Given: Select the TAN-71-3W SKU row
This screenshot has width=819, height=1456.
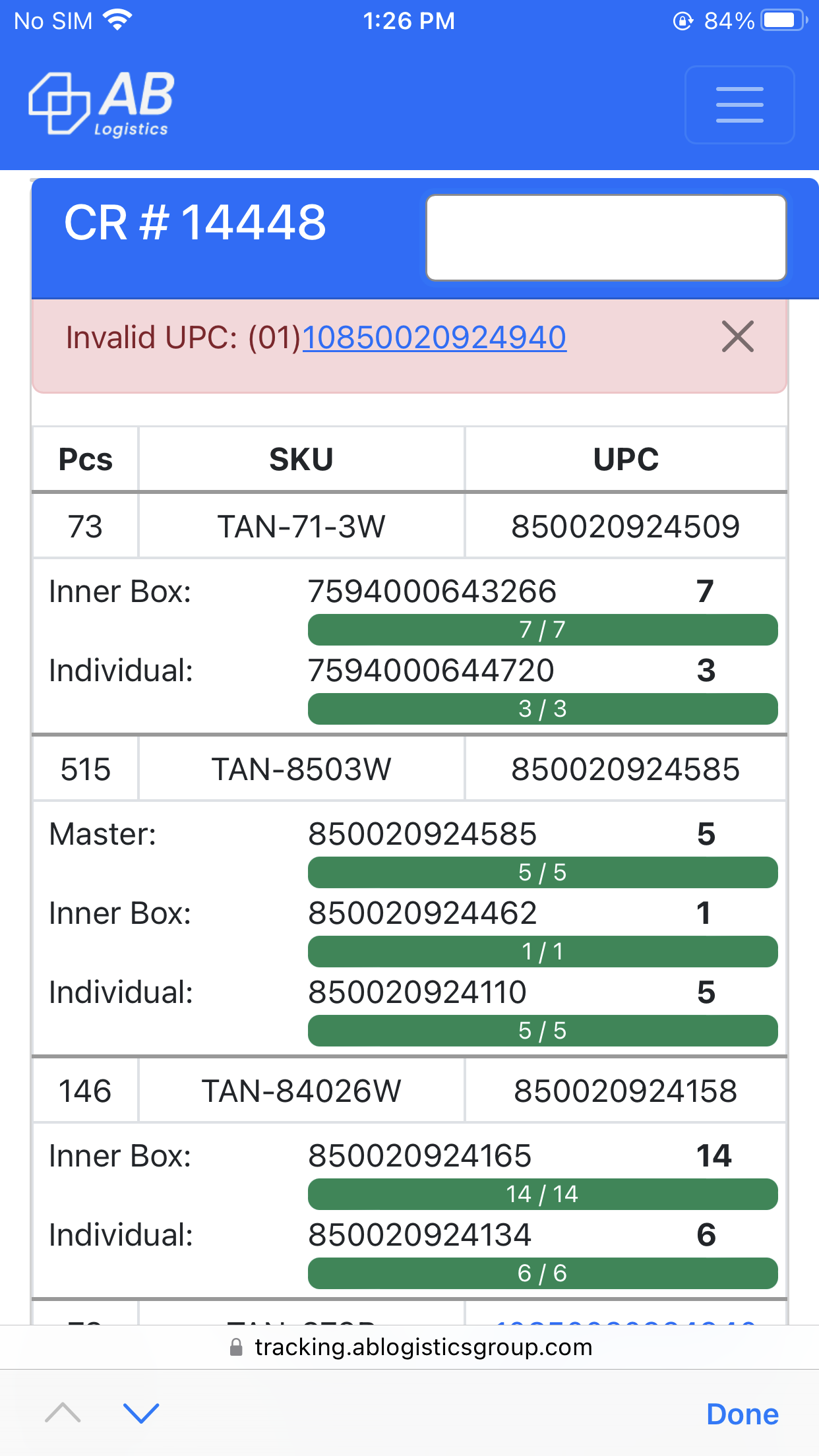Looking at the screenshot, I should 301,526.
